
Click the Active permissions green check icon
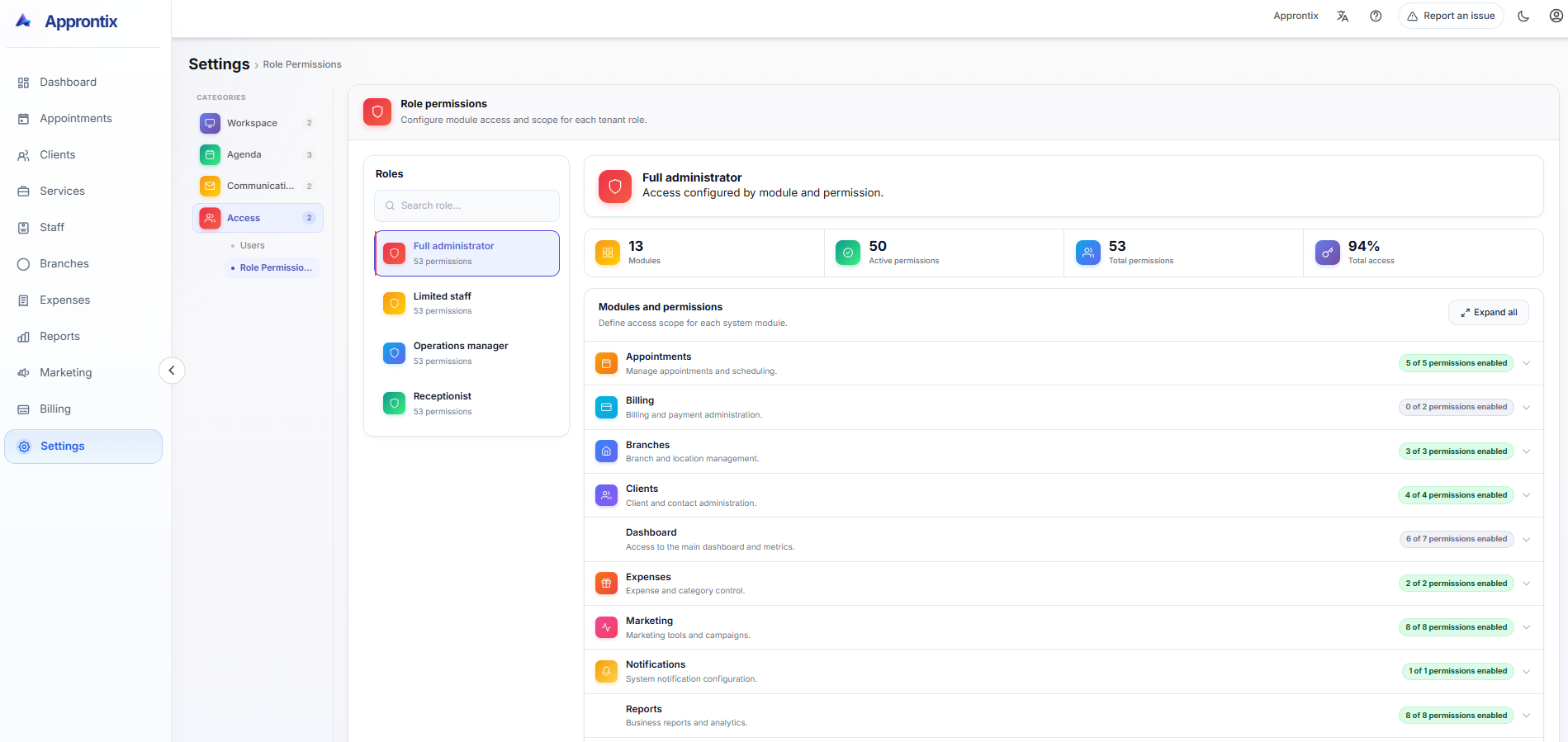point(848,253)
